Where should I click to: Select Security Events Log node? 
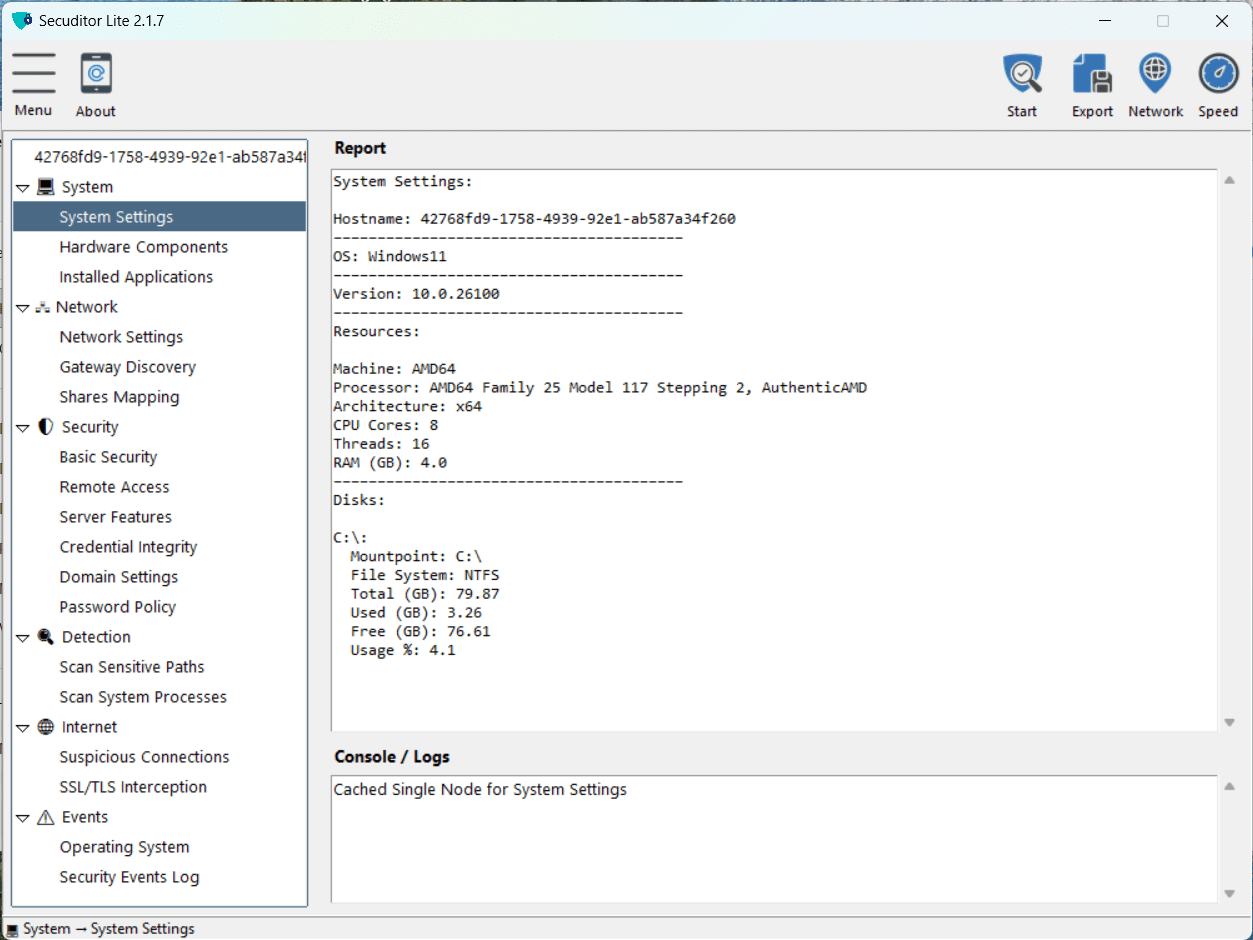[129, 877]
